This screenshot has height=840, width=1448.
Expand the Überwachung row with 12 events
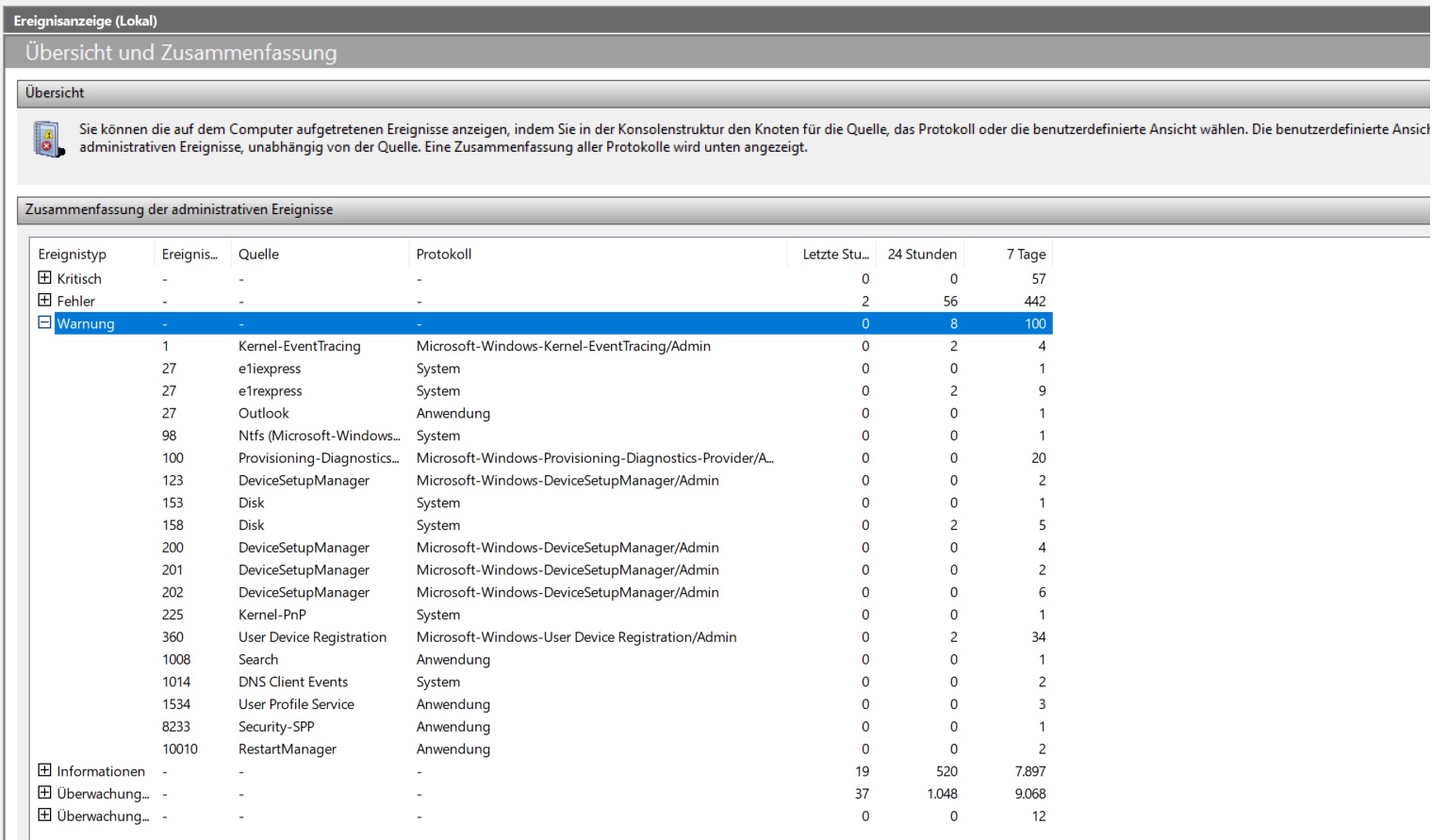pyautogui.click(x=44, y=815)
